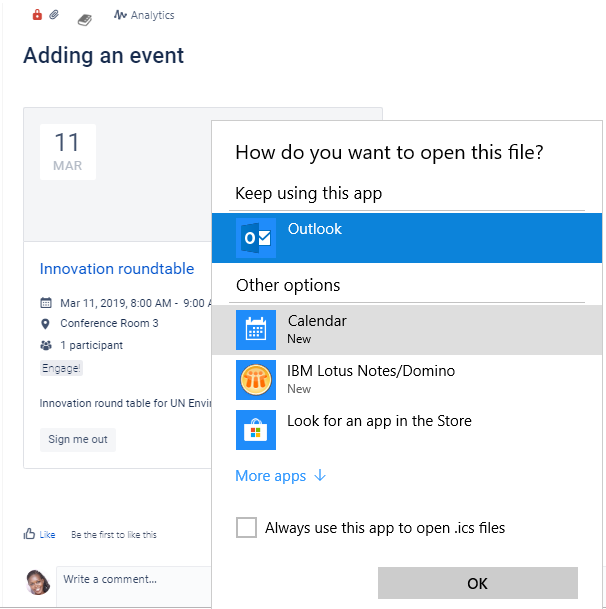
Task: Choose the Calendar app icon
Action: point(256,330)
